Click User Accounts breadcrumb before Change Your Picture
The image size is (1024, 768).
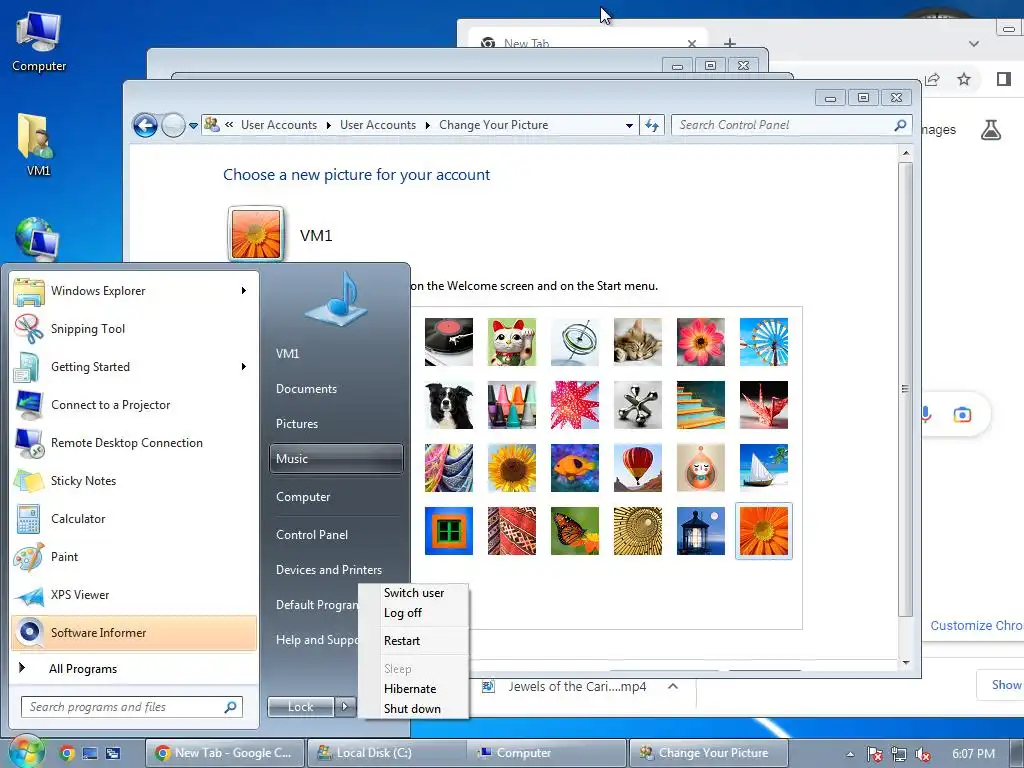click(377, 125)
